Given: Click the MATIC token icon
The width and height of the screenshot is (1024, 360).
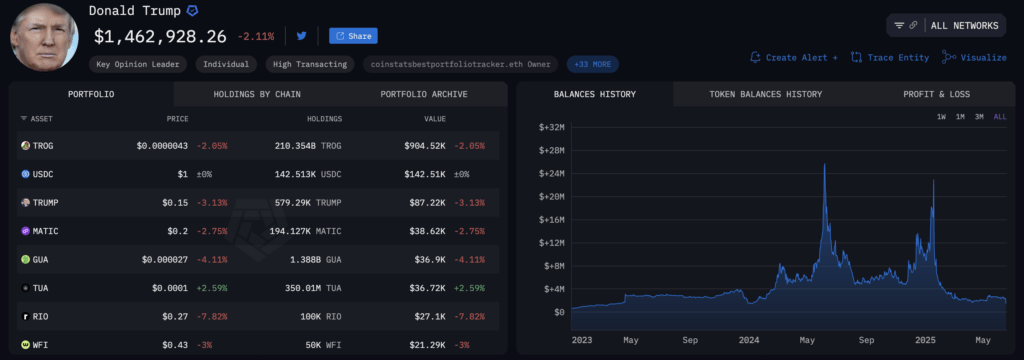Looking at the screenshot, I should (x=25, y=231).
